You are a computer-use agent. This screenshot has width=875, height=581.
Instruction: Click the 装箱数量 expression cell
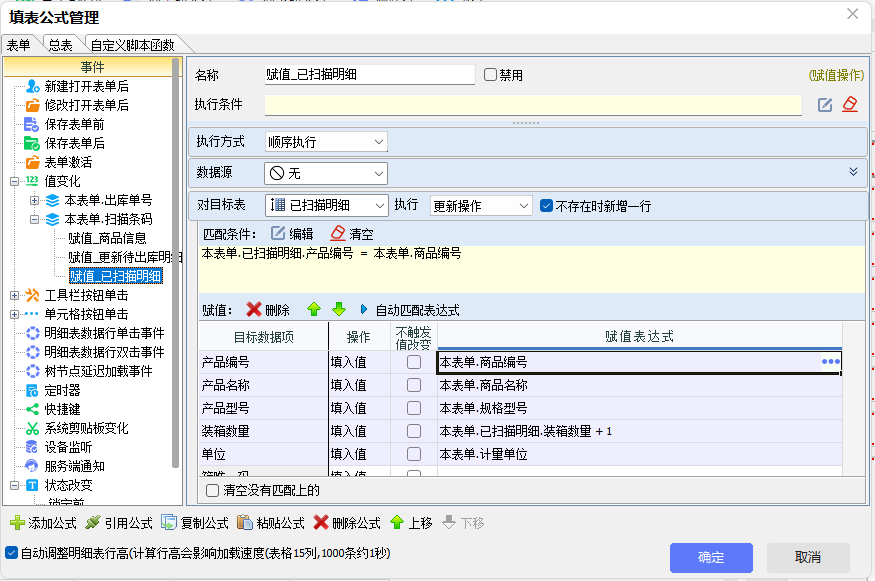640,431
